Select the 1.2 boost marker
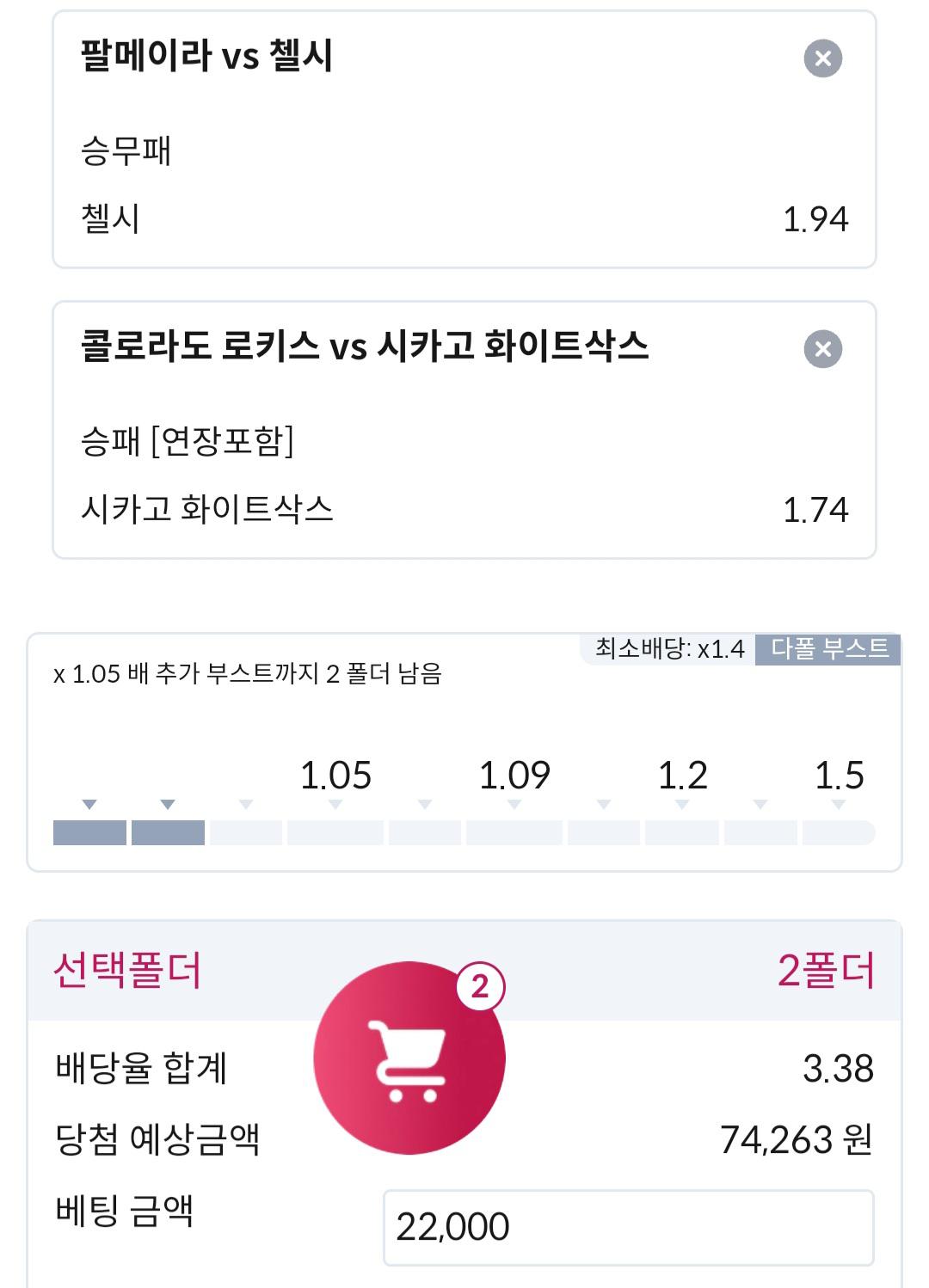This screenshot has width=929, height=1288. pos(682,776)
